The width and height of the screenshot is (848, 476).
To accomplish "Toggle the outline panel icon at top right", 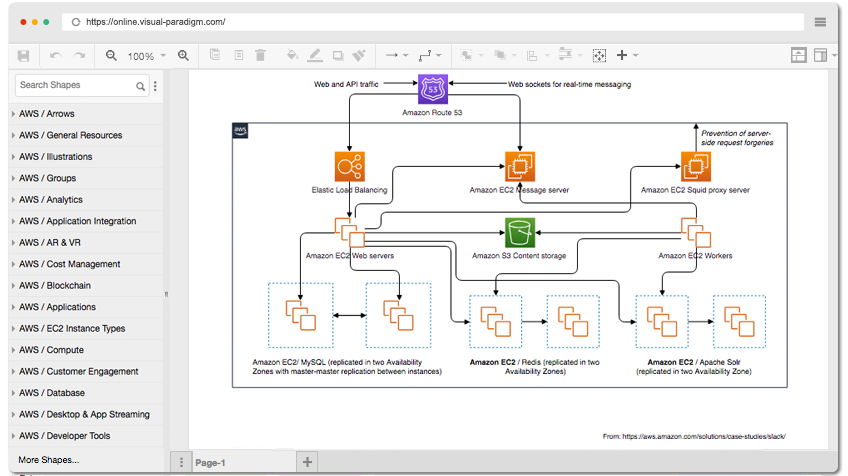I will 799,55.
